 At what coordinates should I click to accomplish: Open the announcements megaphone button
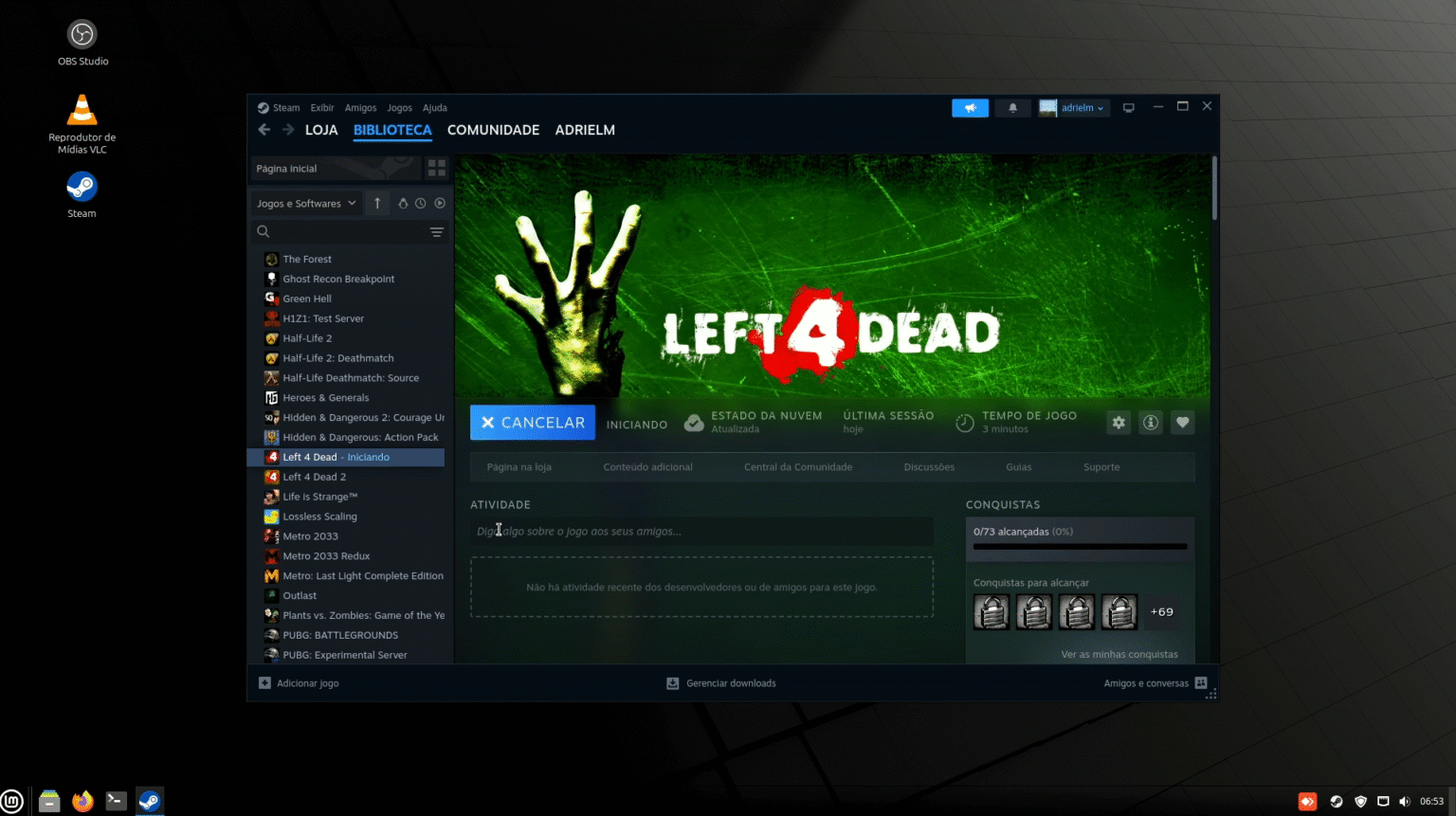(x=970, y=108)
